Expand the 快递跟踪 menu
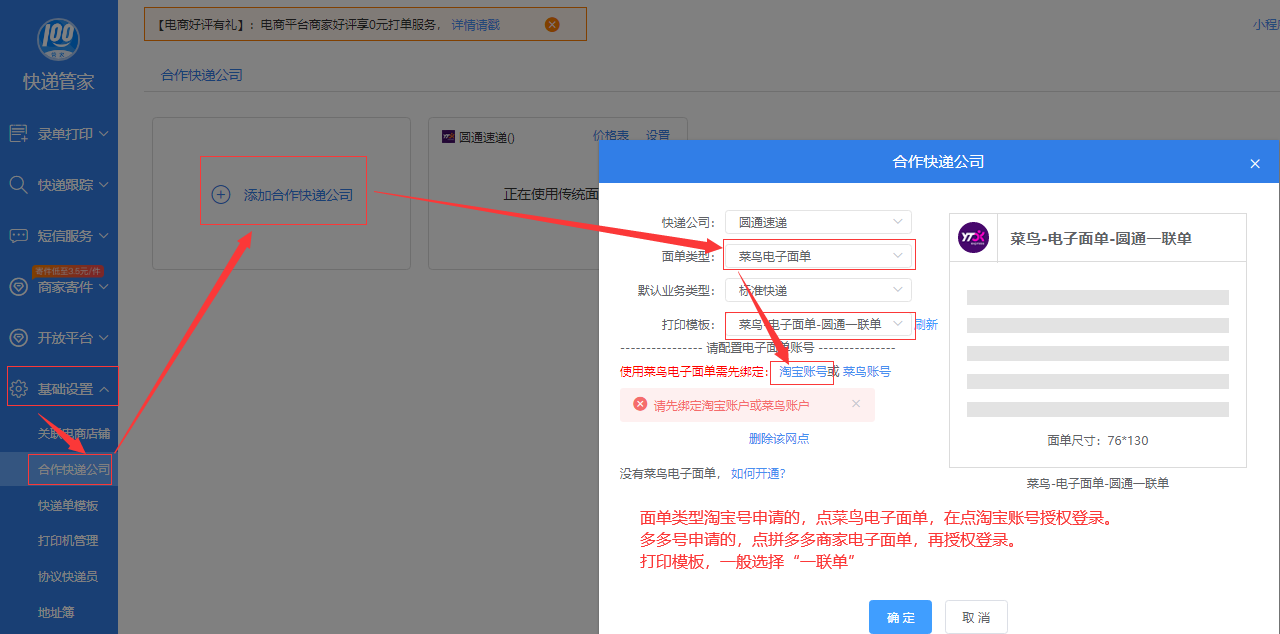Viewport: 1280px width, 634px height. [x=104, y=185]
